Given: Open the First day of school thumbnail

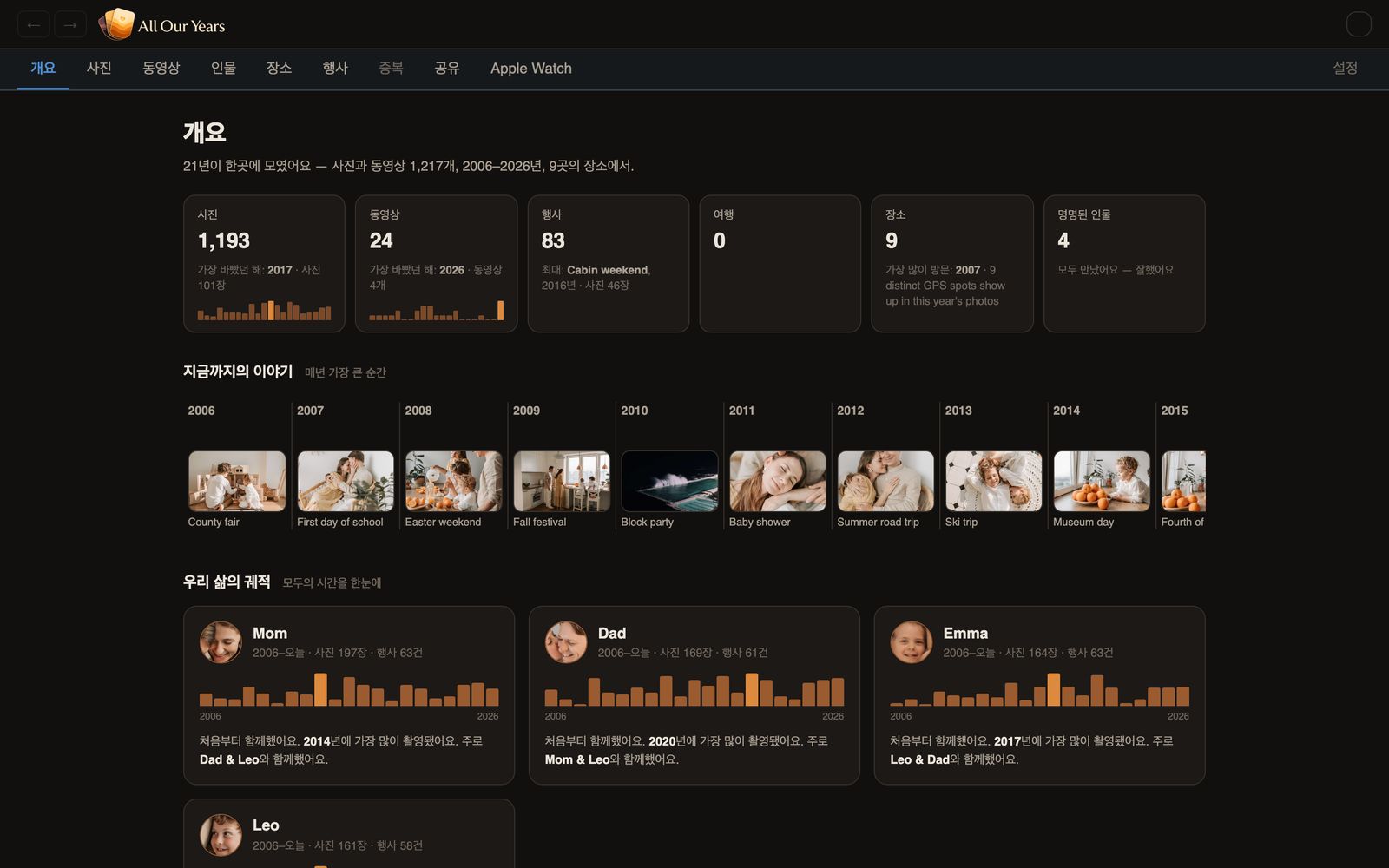Looking at the screenshot, I should [346, 481].
